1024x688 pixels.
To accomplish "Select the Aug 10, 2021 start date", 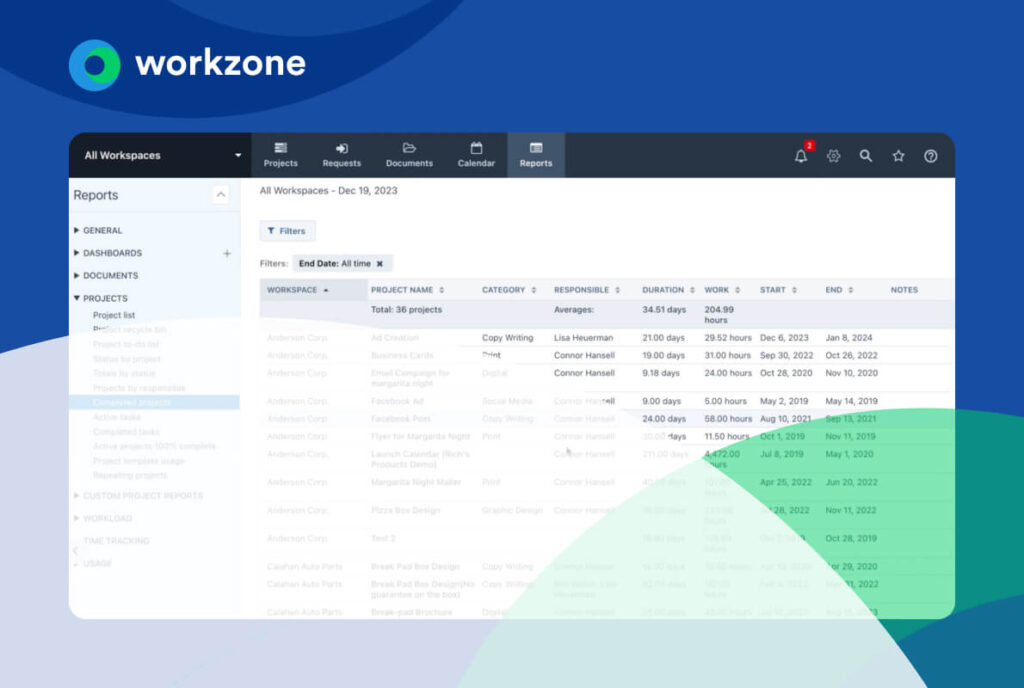I will point(785,419).
